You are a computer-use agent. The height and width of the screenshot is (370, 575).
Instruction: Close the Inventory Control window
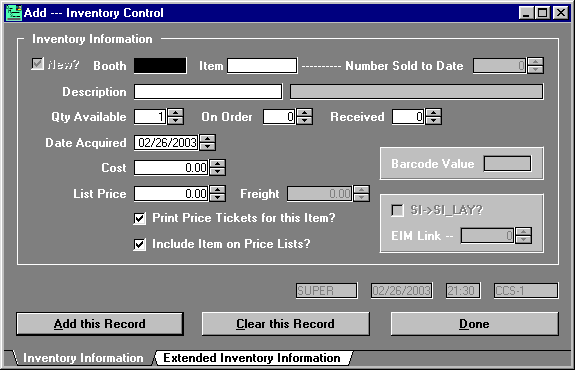coord(561,13)
